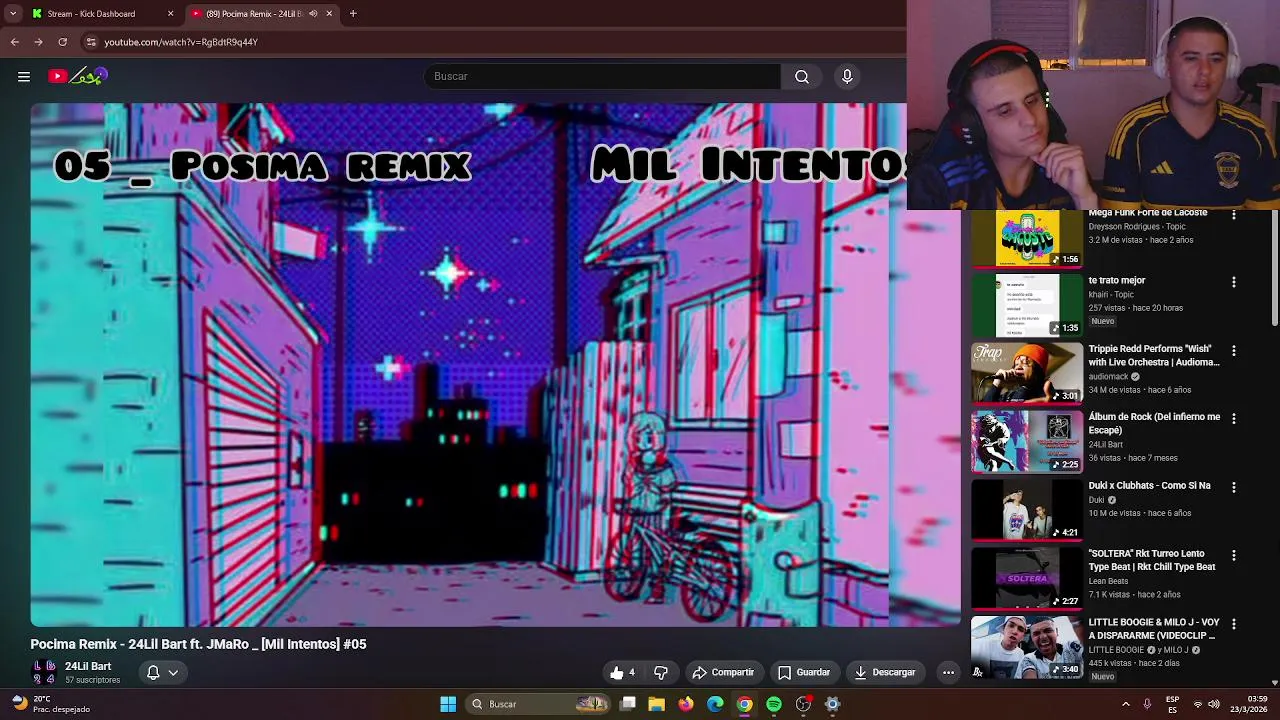The height and width of the screenshot is (720, 1280).
Task: Dislike the video with the thumbs down
Action: point(661,672)
